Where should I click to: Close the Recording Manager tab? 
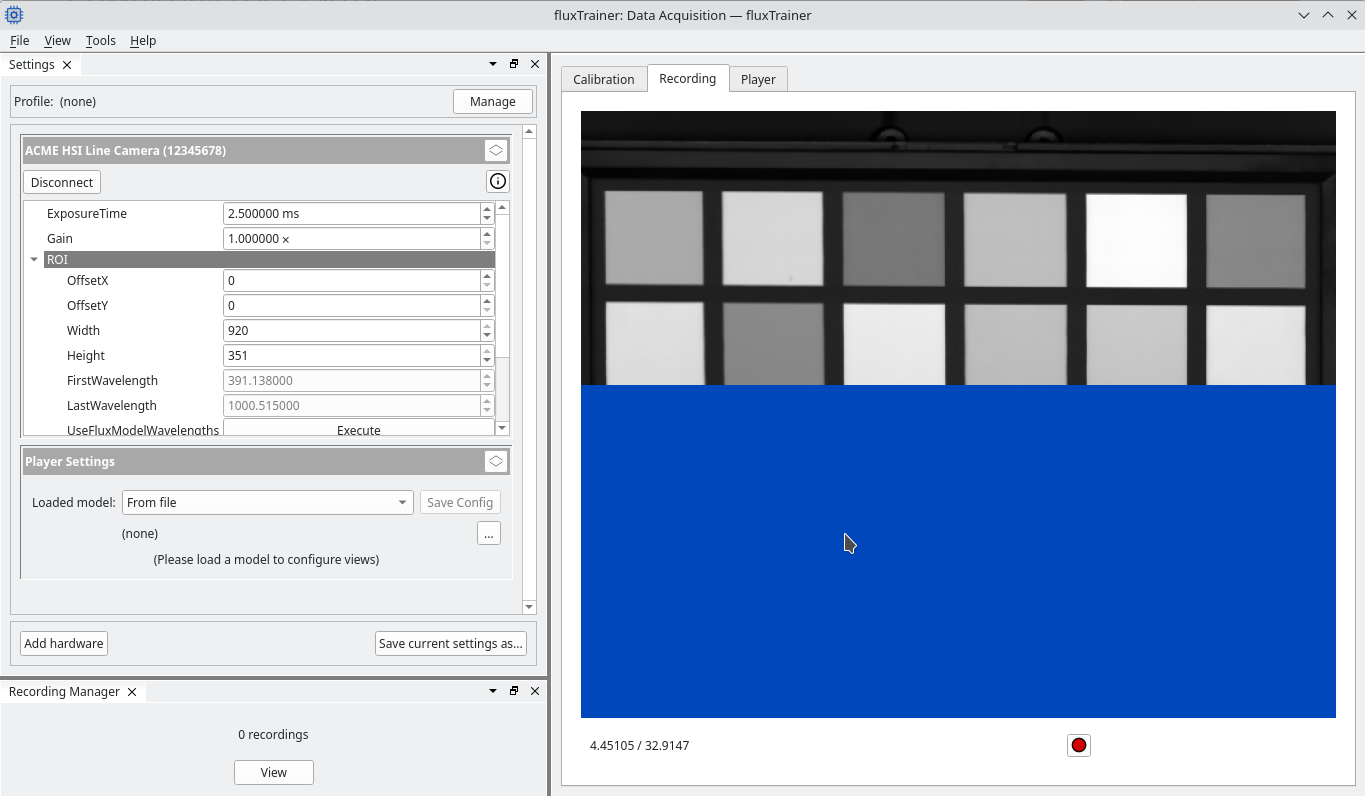point(132,692)
